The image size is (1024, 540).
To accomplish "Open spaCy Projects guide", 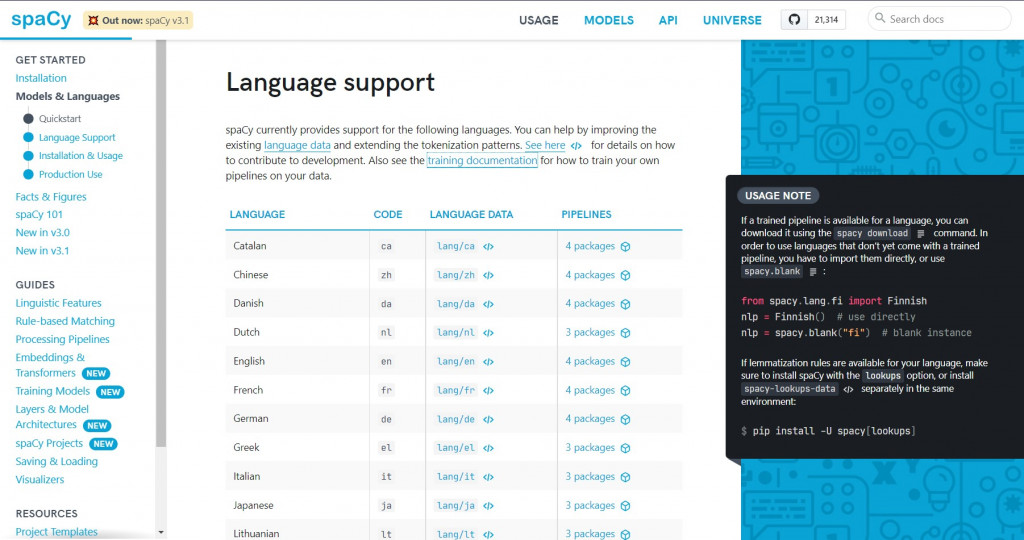I will [50, 443].
